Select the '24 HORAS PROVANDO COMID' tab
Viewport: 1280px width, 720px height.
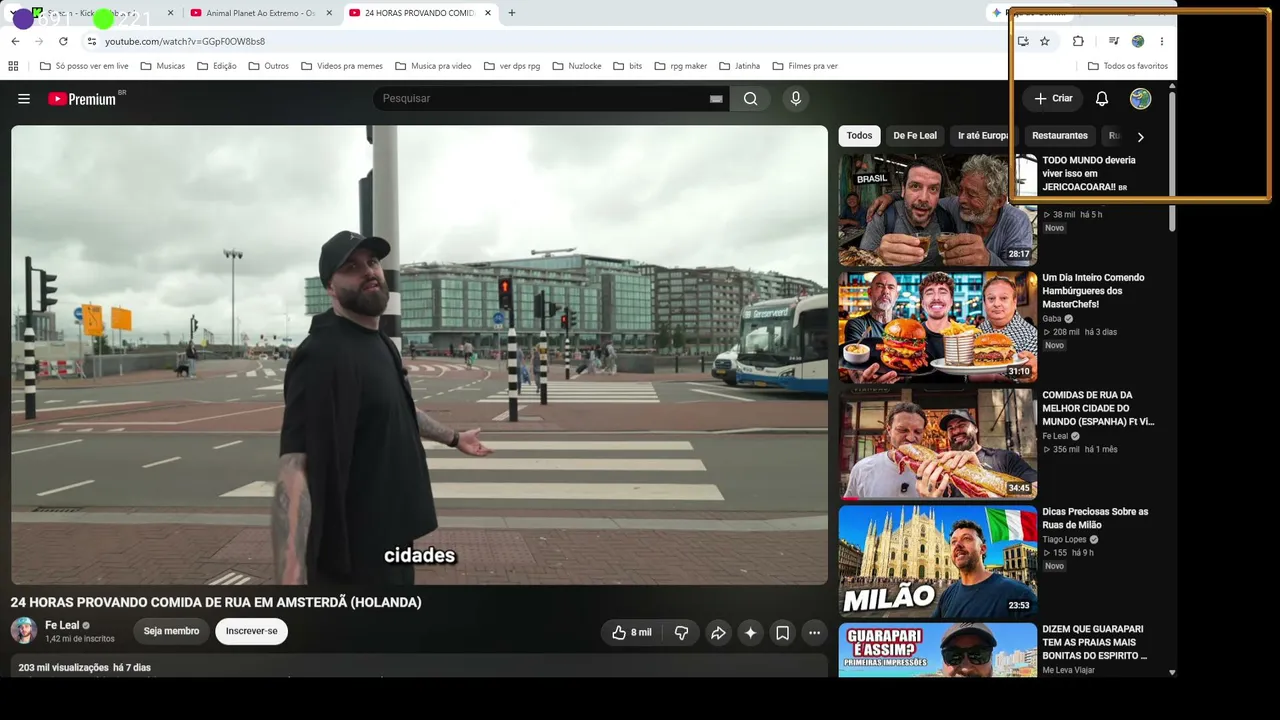420,13
